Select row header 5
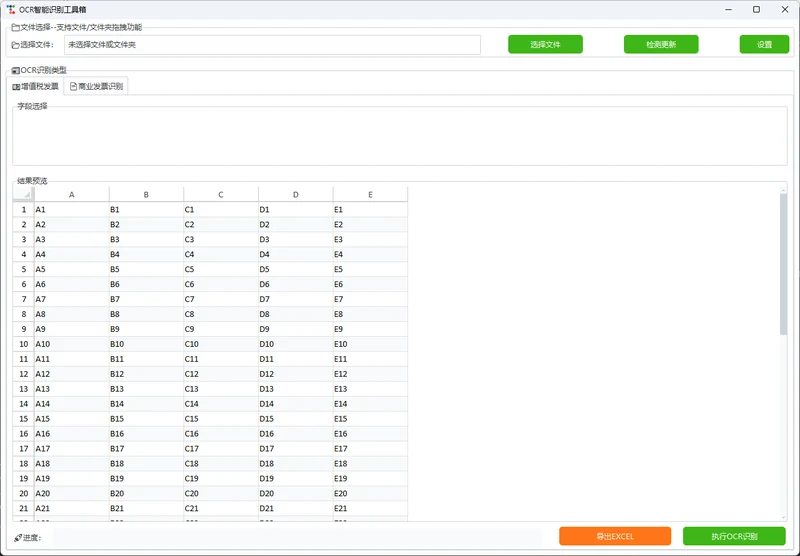The height and width of the screenshot is (556, 800). pyautogui.click(x=23, y=269)
